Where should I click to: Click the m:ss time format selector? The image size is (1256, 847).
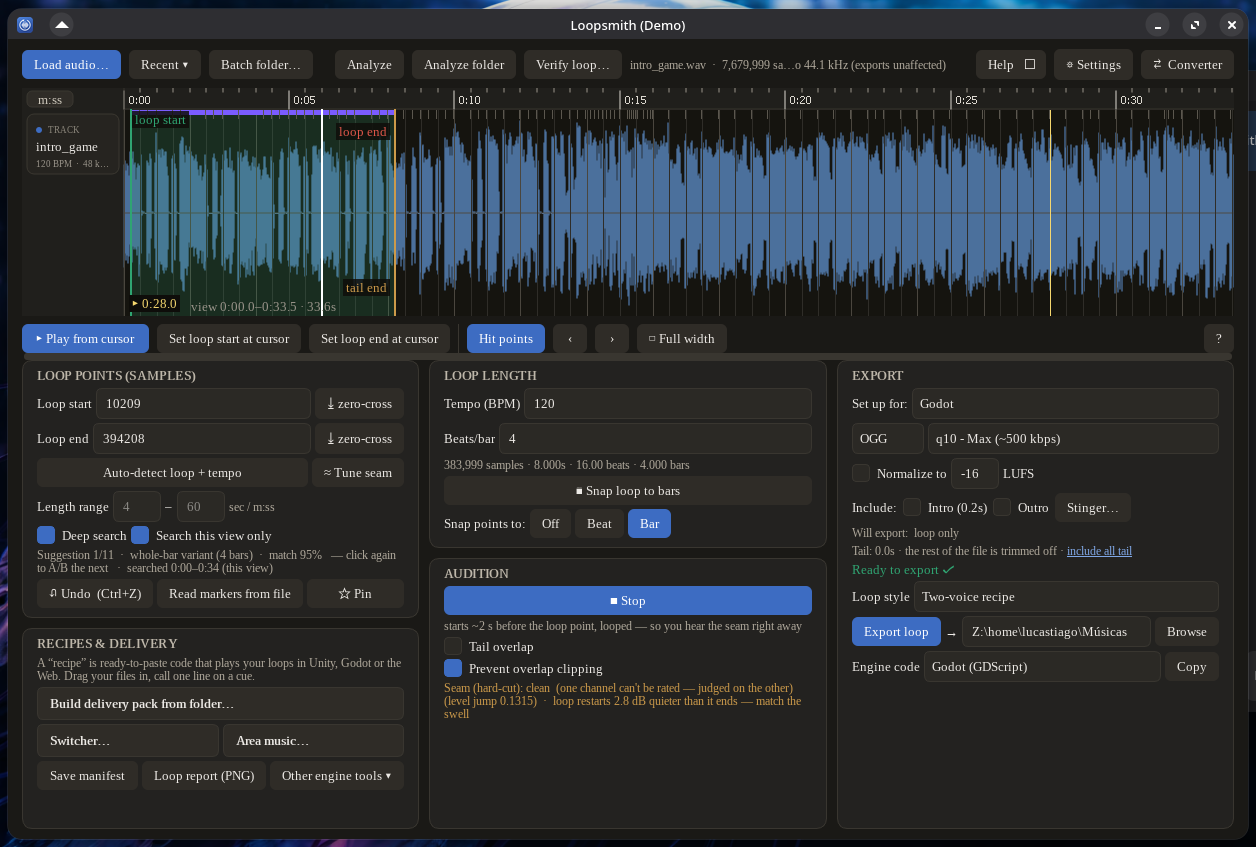click(x=50, y=100)
